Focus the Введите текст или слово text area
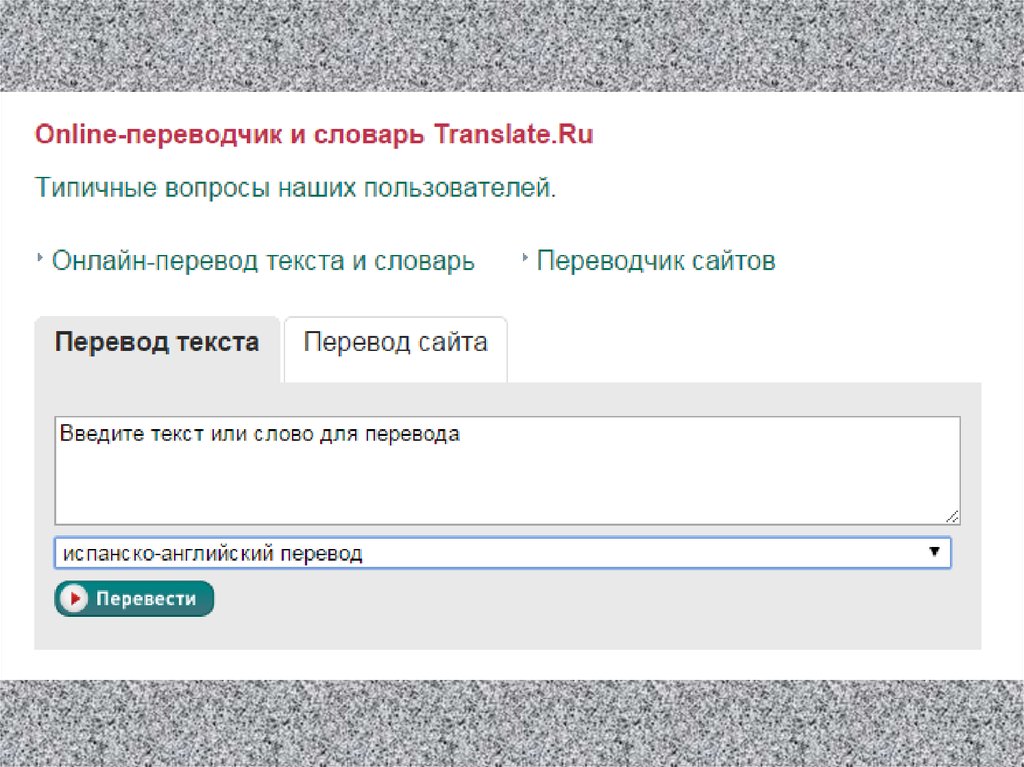Image resolution: width=1024 pixels, height=767 pixels. 507,470
